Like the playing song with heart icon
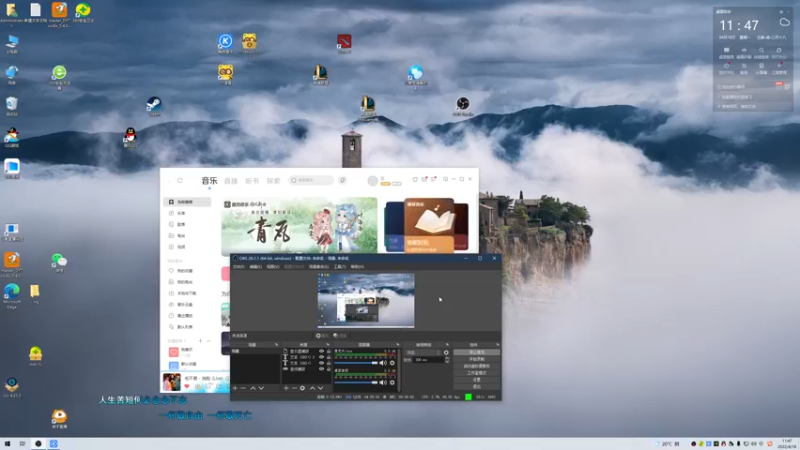The width and height of the screenshot is (800, 450). (187, 386)
